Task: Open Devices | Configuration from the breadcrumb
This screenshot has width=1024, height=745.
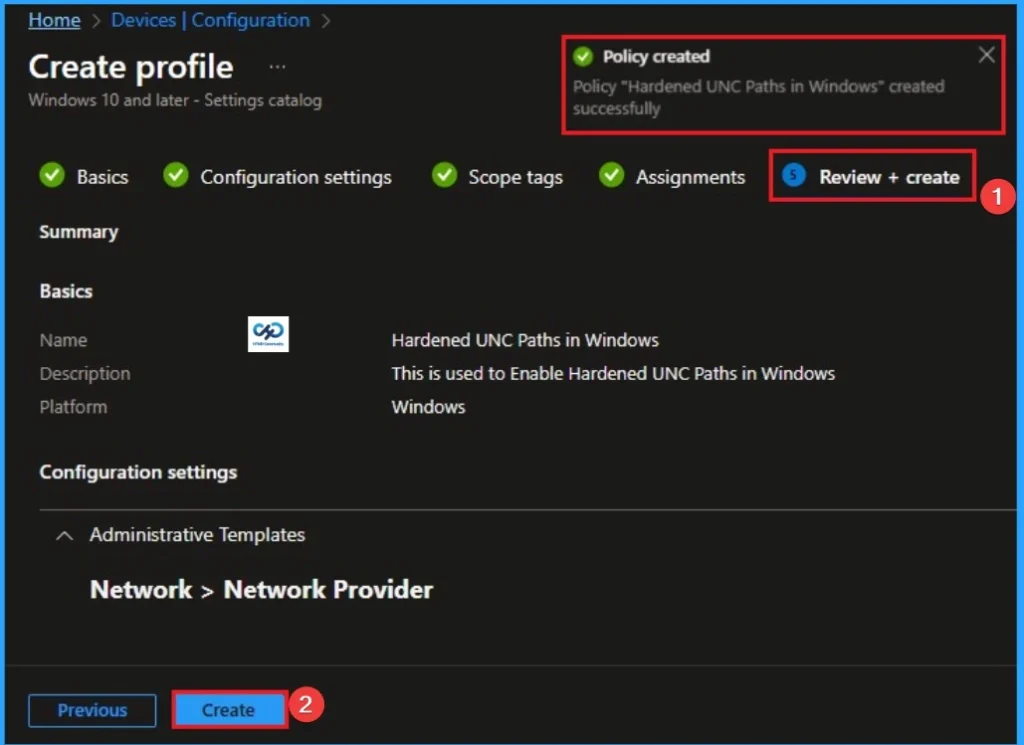Action: pos(210,20)
